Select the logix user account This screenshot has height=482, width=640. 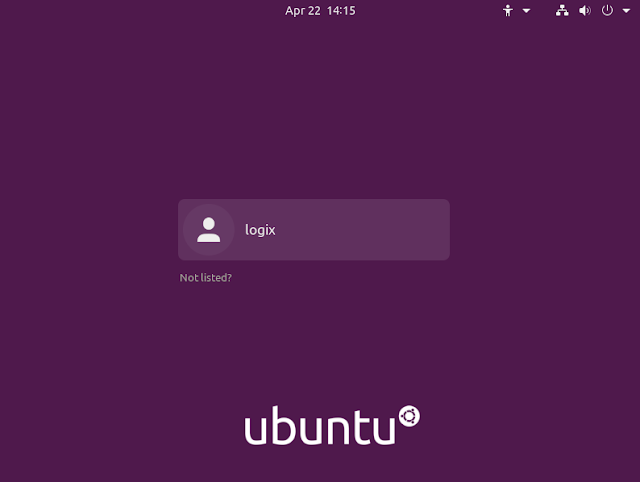(x=314, y=230)
